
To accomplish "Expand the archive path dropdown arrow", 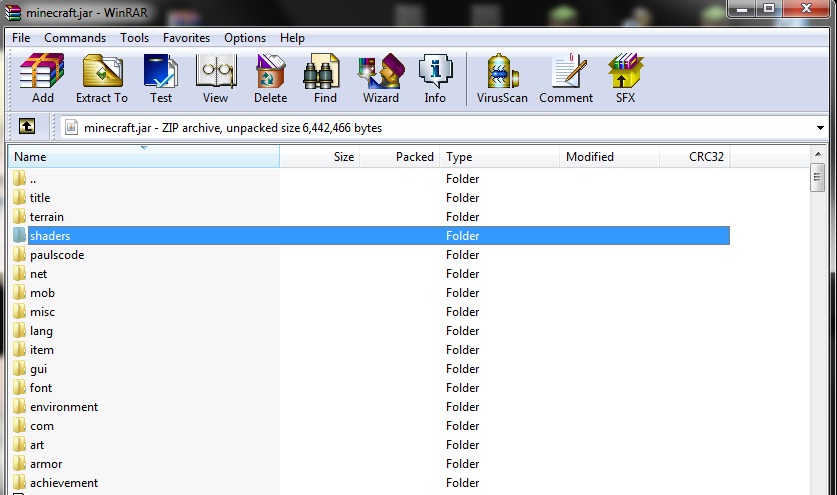I will tap(820, 128).
